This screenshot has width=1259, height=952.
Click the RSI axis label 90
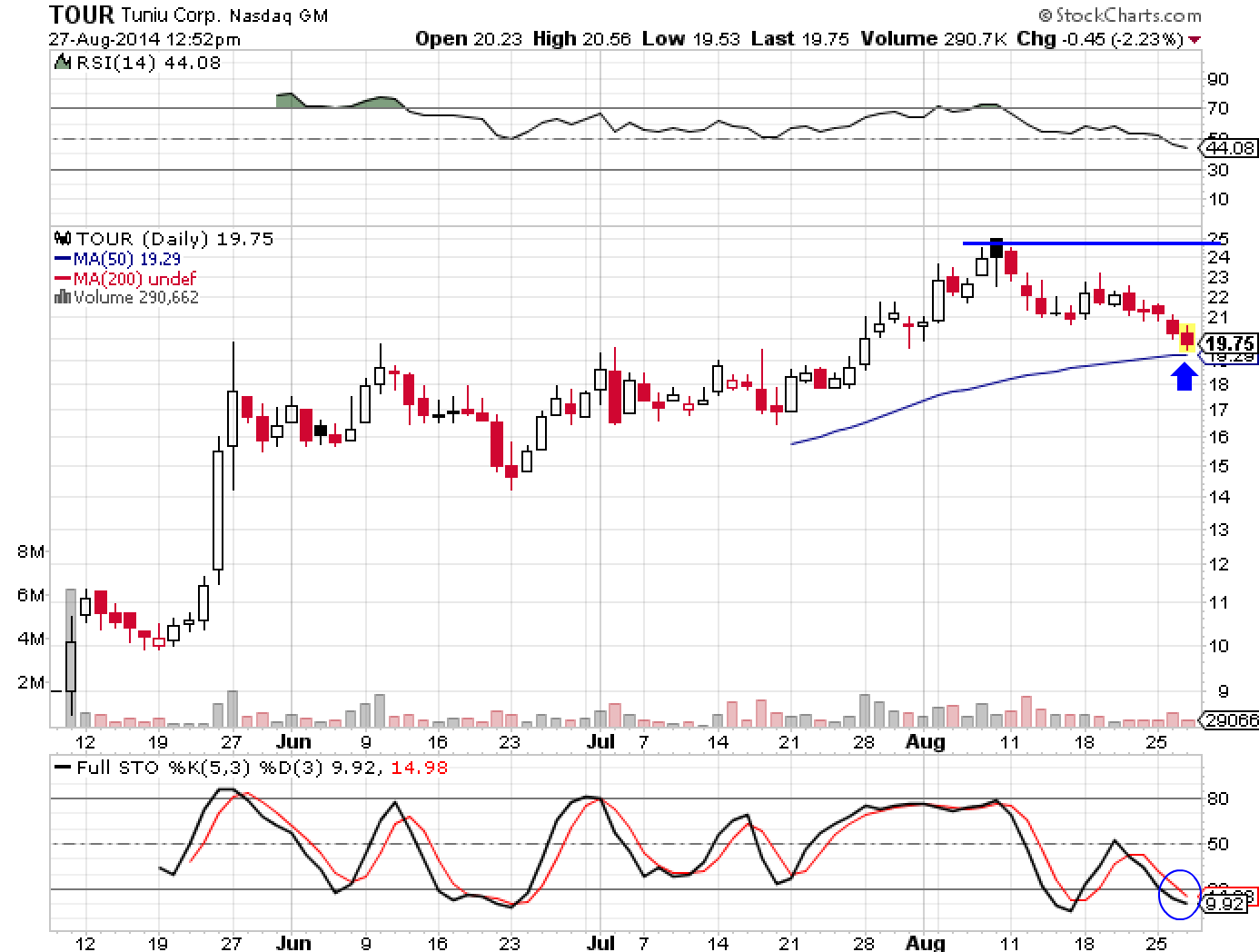[1217, 79]
